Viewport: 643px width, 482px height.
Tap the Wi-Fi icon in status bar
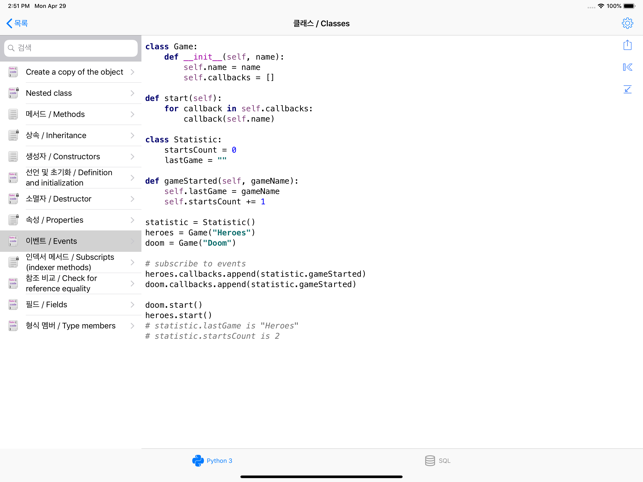601,6
